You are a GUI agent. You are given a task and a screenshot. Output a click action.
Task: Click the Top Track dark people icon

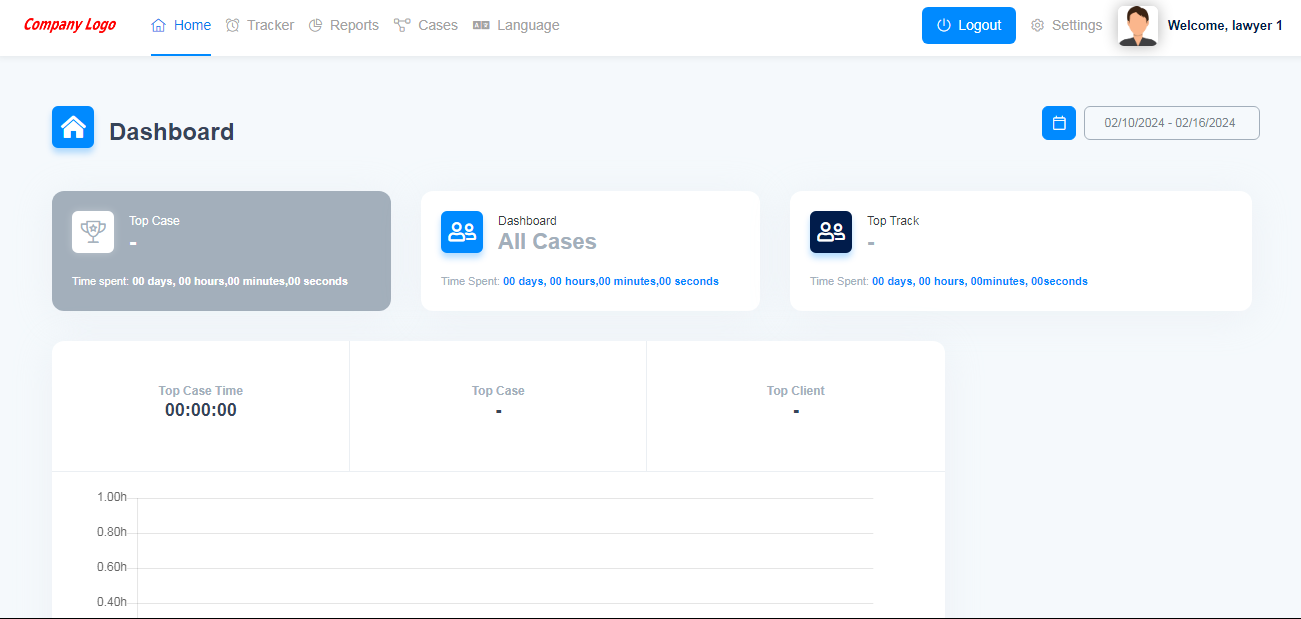[831, 232]
